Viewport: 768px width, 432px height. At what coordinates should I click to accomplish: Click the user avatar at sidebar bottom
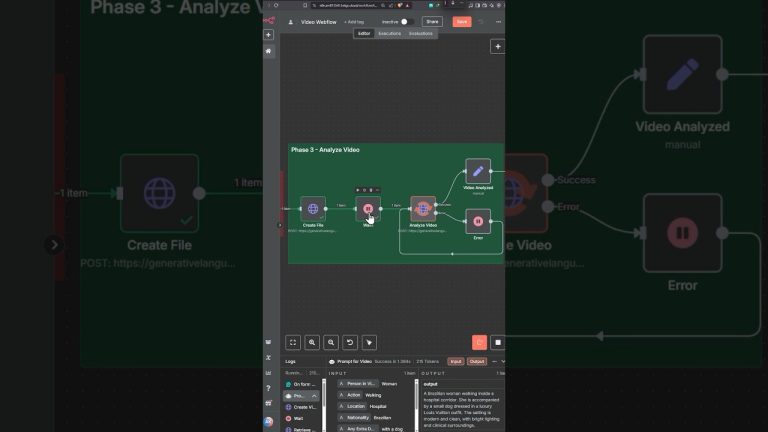pyautogui.click(x=268, y=421)
